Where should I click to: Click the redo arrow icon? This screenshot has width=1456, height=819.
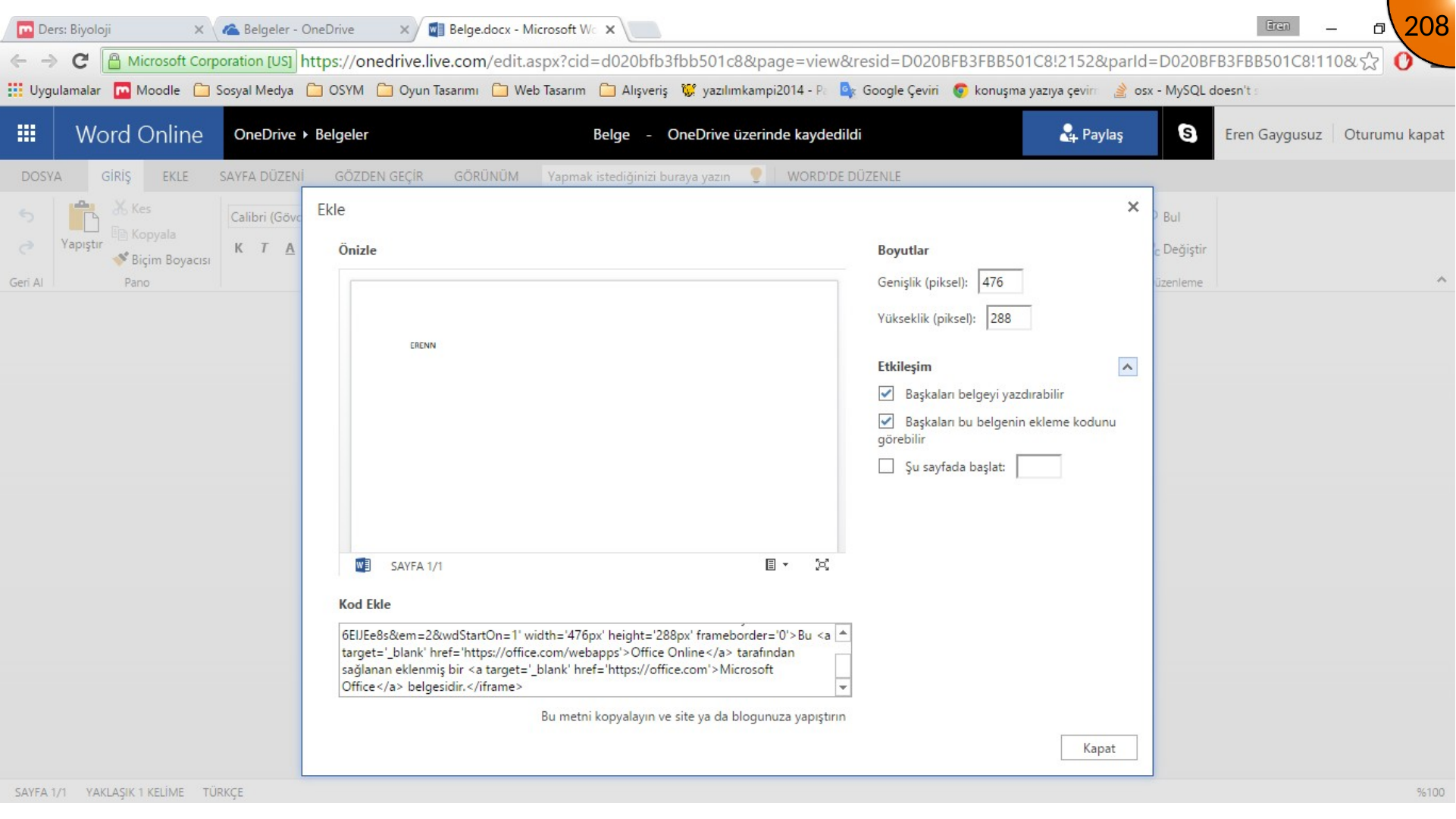(27, 247)
